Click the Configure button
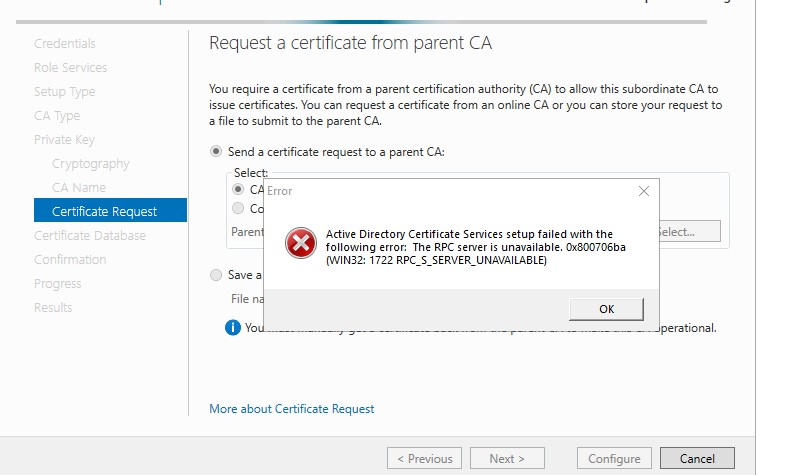This screenshot has height=475, width=790. point(614,458)
